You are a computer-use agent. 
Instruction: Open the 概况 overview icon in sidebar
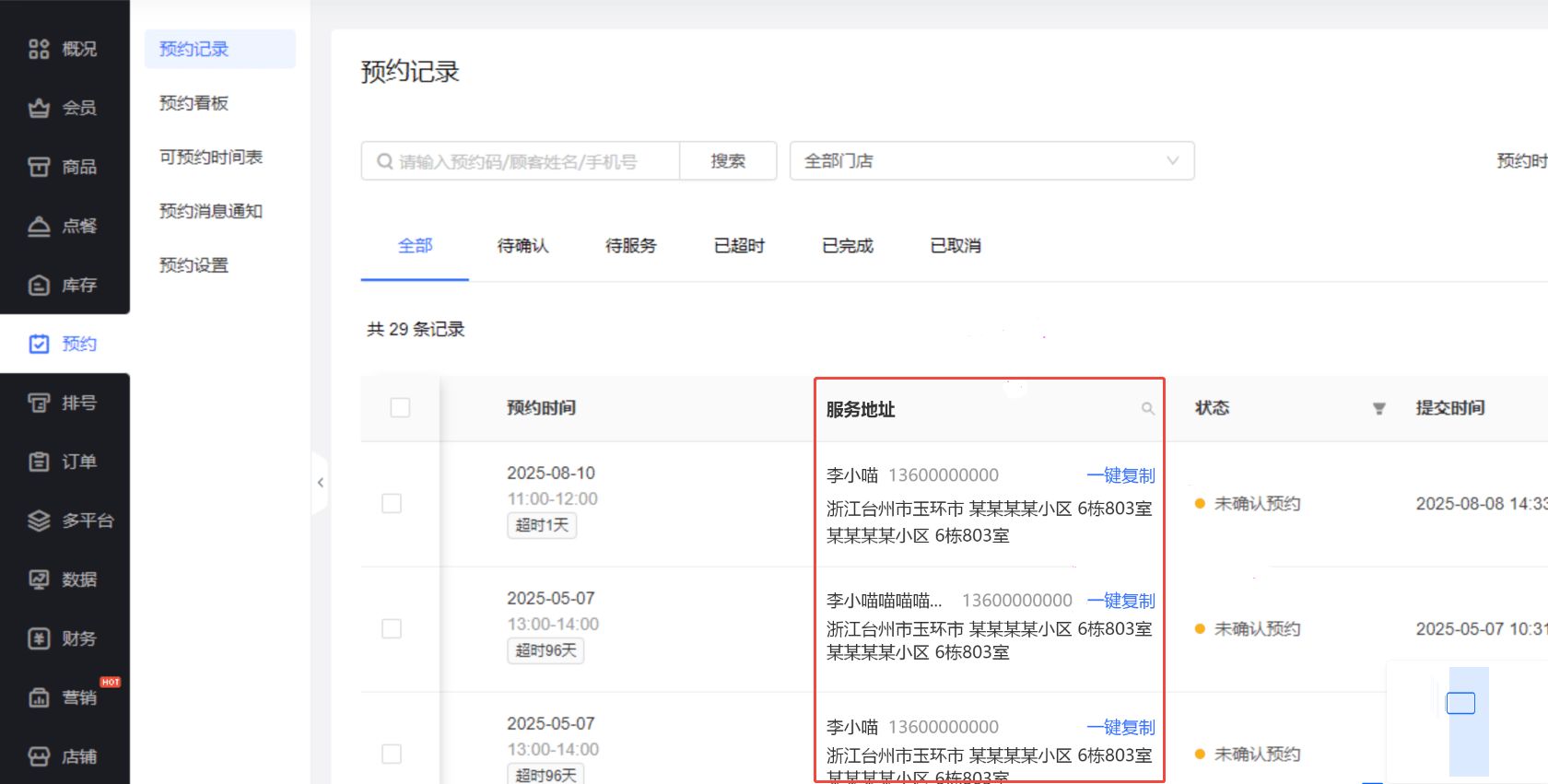pyautogui.click(x=39, y=49)
